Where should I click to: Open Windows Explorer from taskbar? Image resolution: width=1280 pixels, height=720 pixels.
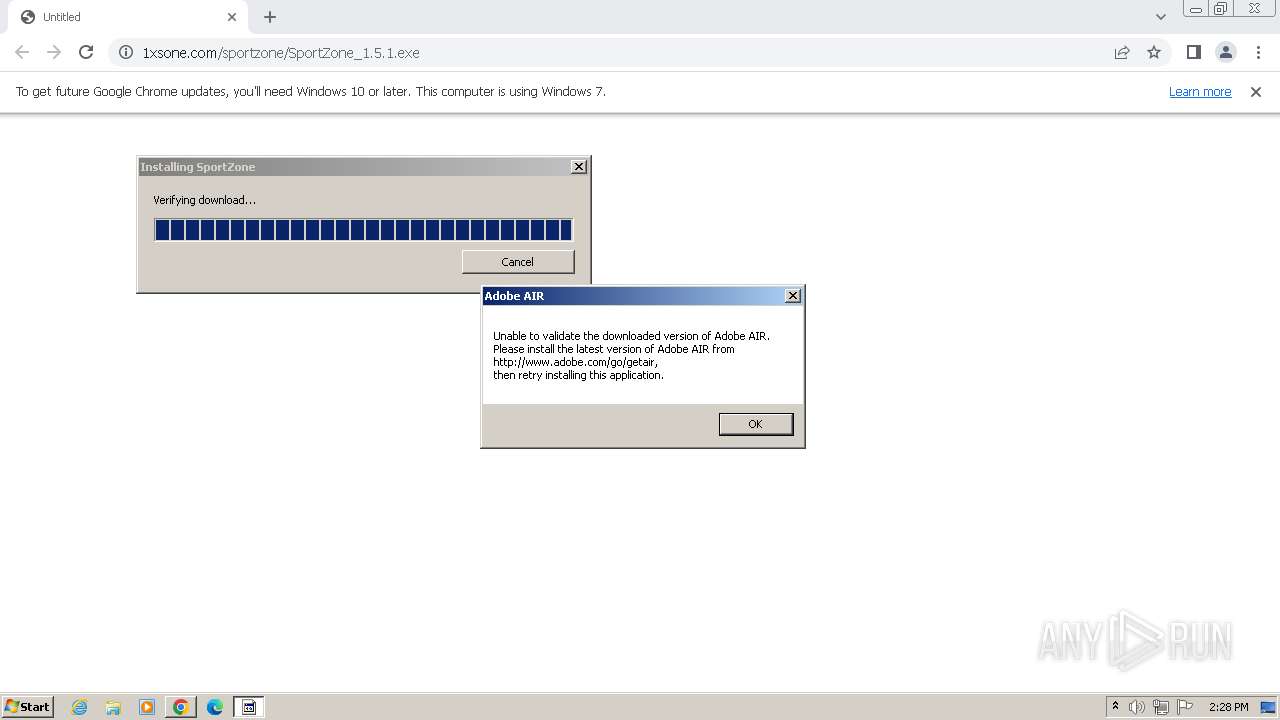tap(113, 707)
